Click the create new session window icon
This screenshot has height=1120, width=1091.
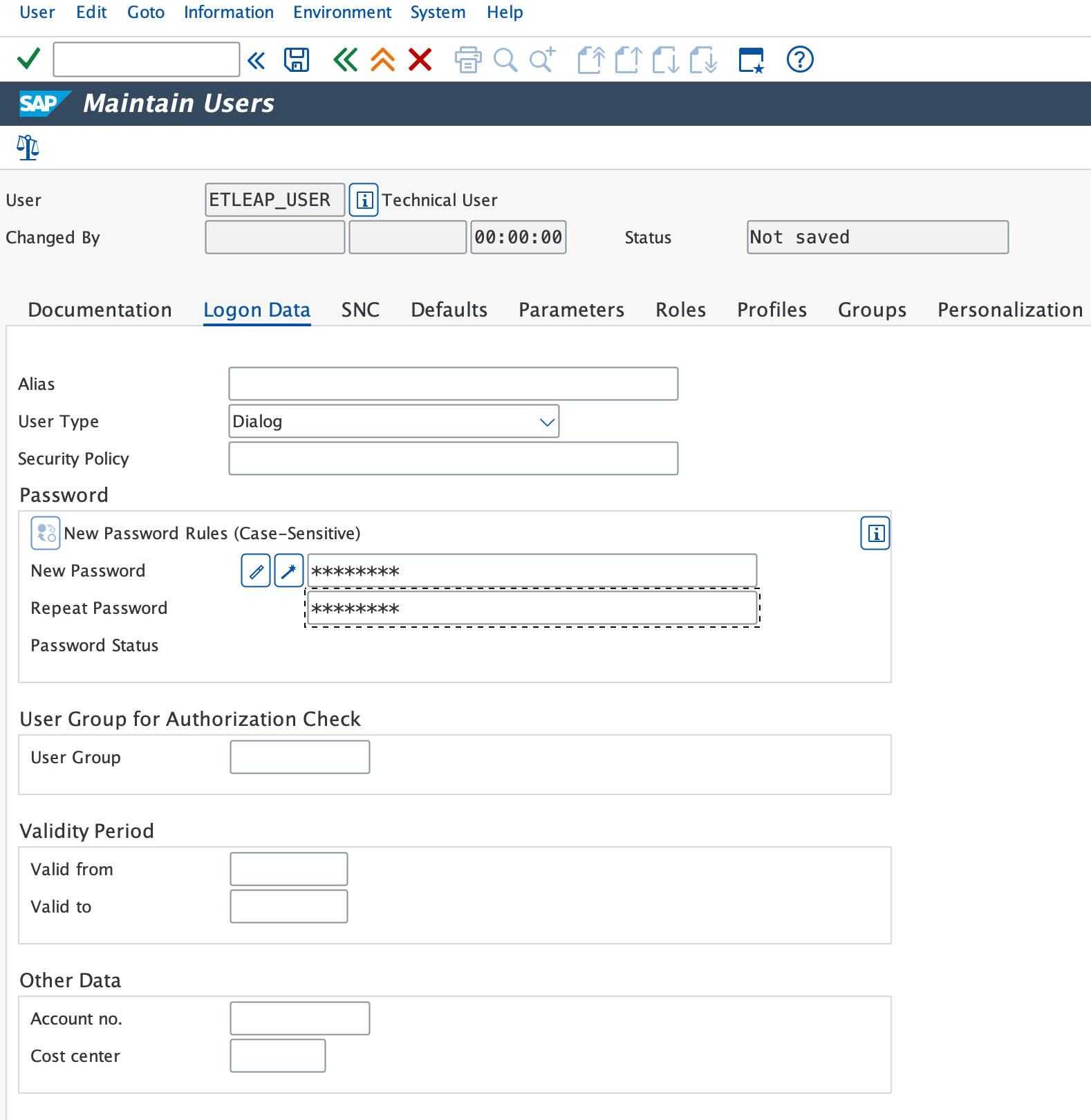tap(752, 60)
